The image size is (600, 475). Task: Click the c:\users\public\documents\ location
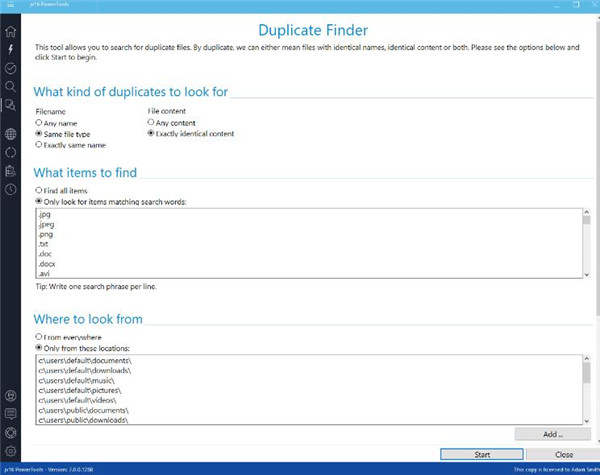pyautogui.click(x=83, y=410)
